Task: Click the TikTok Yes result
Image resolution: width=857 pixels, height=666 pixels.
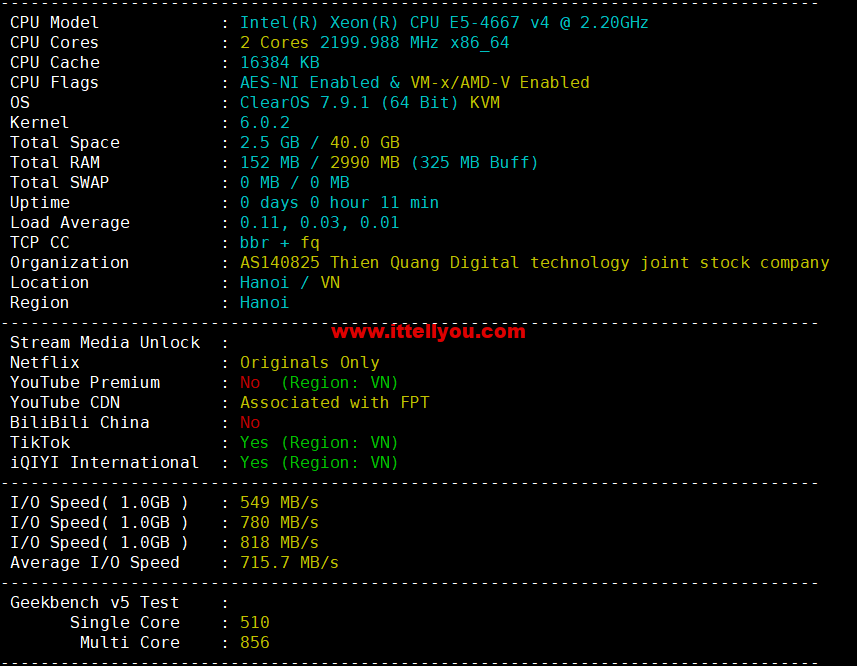Action: [254, 442]
